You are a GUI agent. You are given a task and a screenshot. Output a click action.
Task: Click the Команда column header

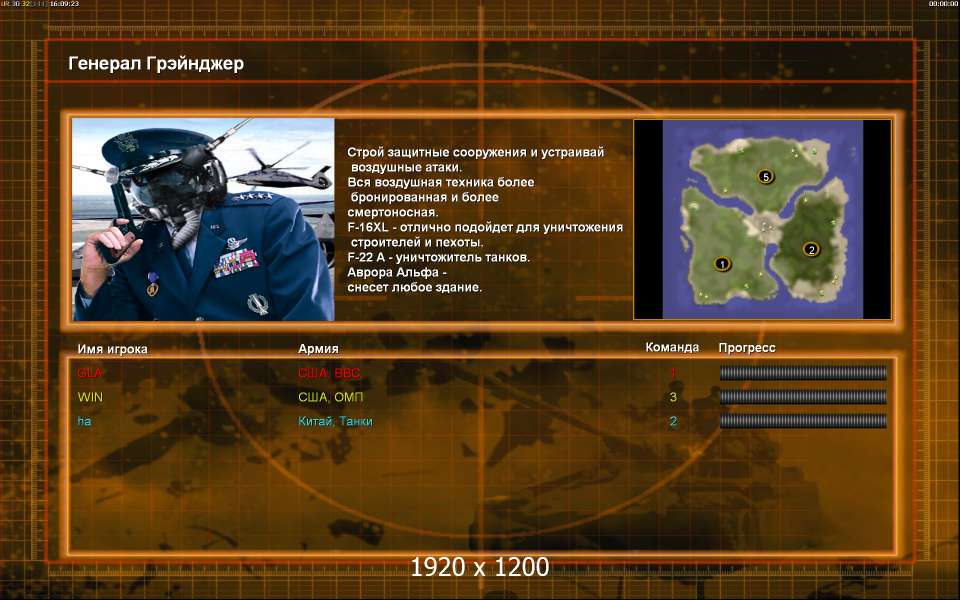point(672,347)
